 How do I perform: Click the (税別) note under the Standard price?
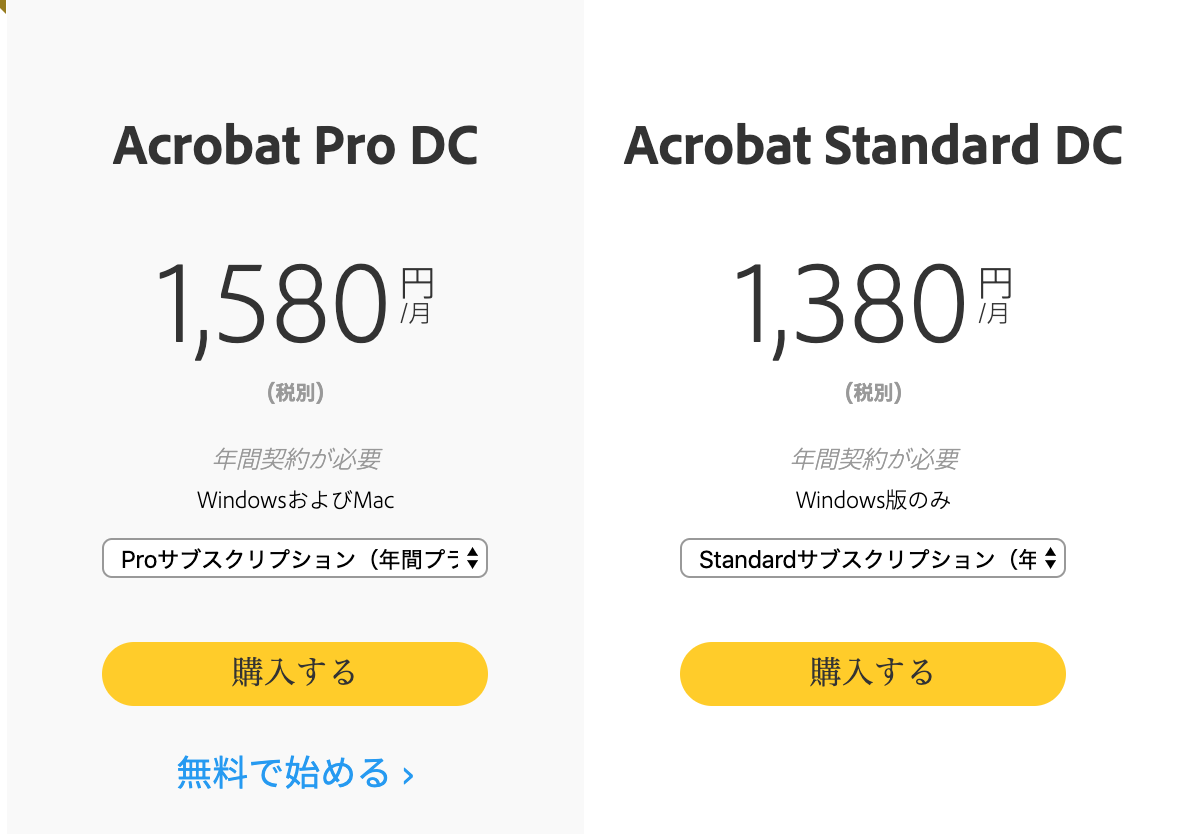[873, 392]
